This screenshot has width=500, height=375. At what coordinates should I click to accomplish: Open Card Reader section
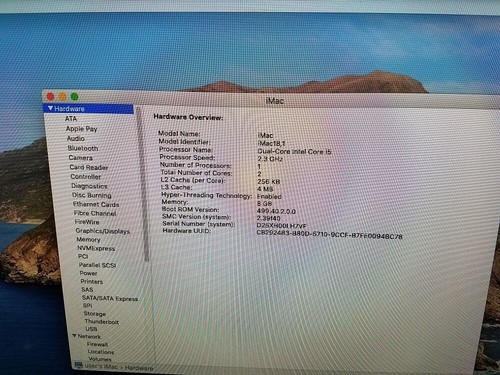tap(89, 167)
